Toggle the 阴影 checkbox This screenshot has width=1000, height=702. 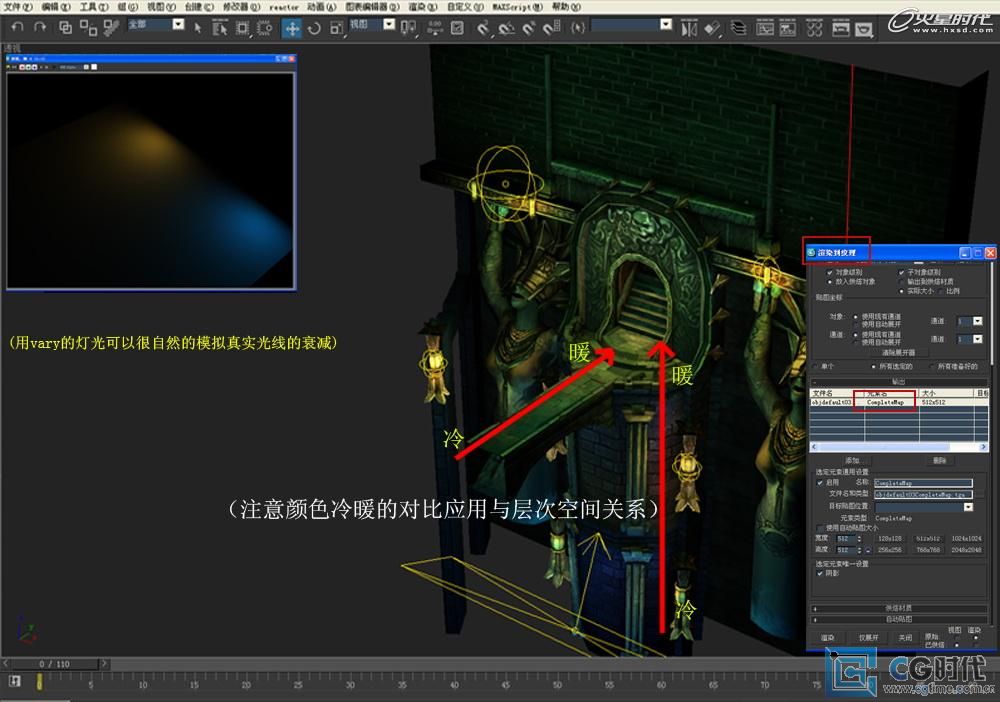coord(820,573)
